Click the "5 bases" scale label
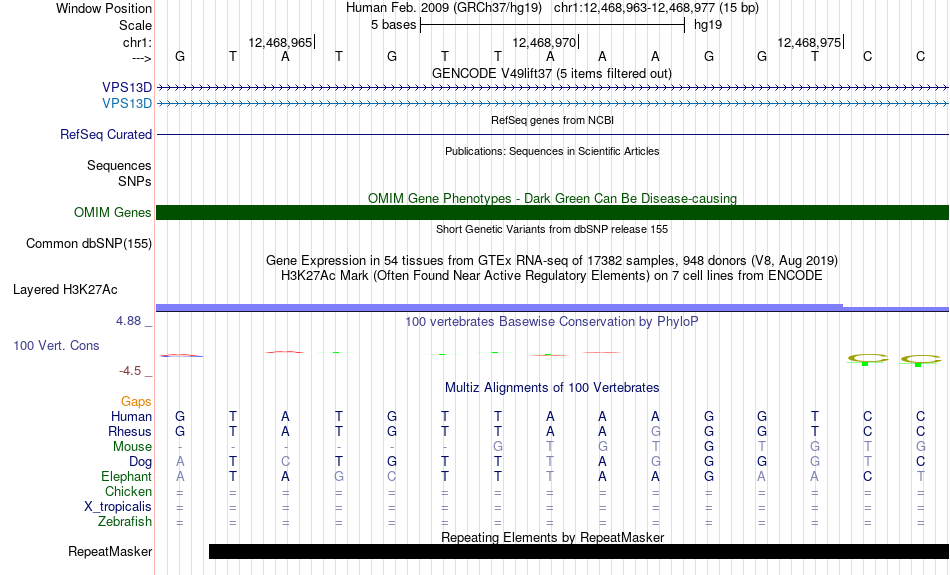The width and height of the screenshot is (950, 575). pos(394,25)
